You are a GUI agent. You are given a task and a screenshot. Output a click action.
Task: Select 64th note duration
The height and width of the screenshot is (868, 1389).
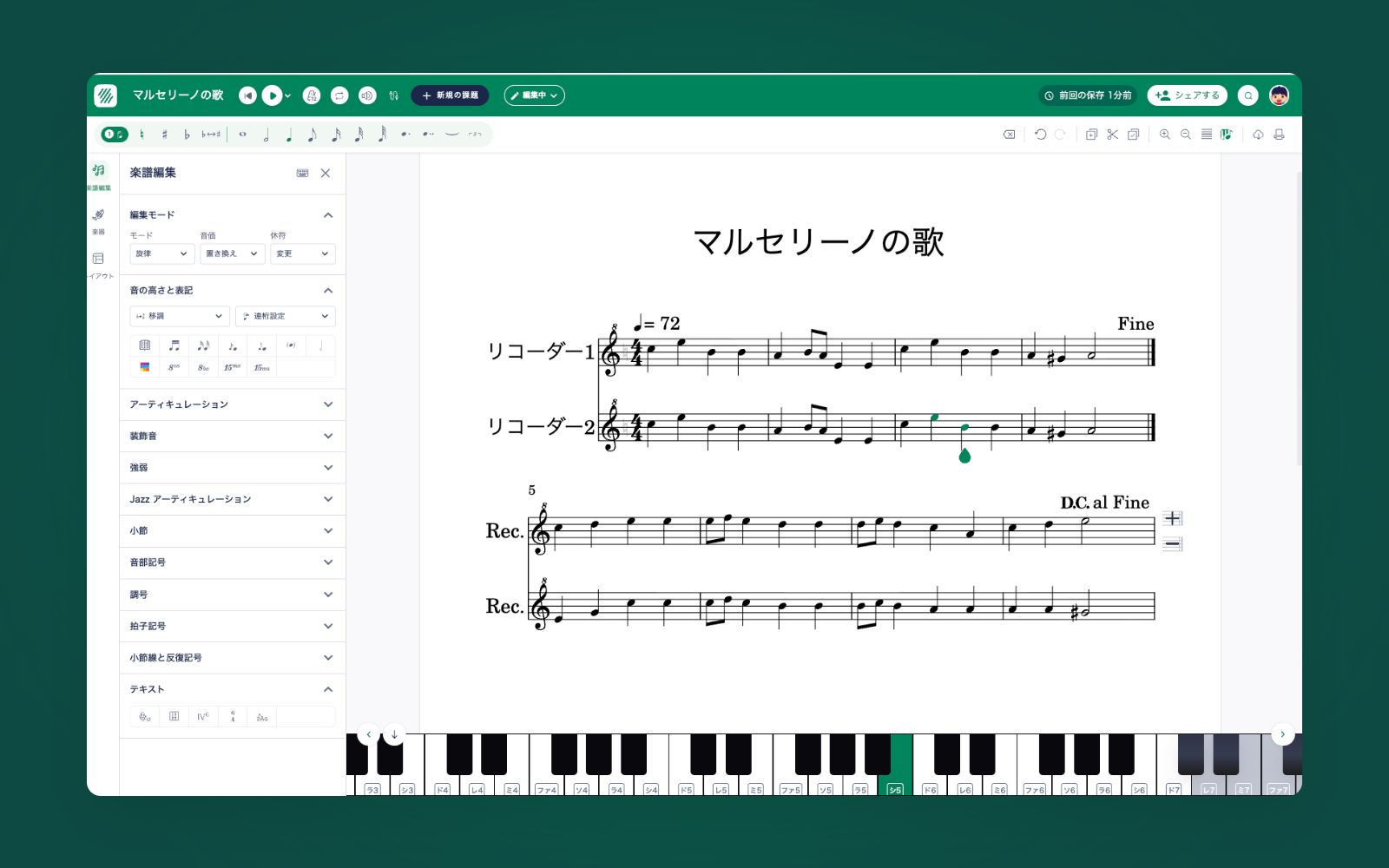tap(382, 135)
